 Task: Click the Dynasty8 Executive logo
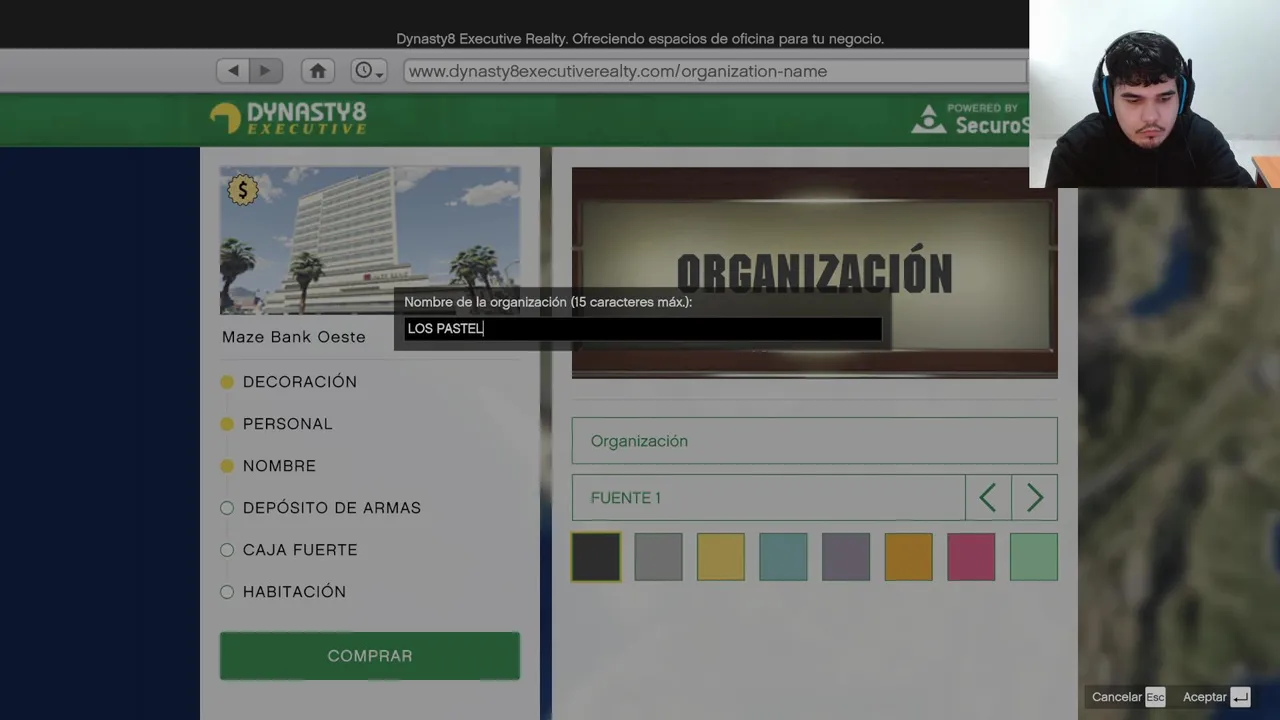(288, 118)
